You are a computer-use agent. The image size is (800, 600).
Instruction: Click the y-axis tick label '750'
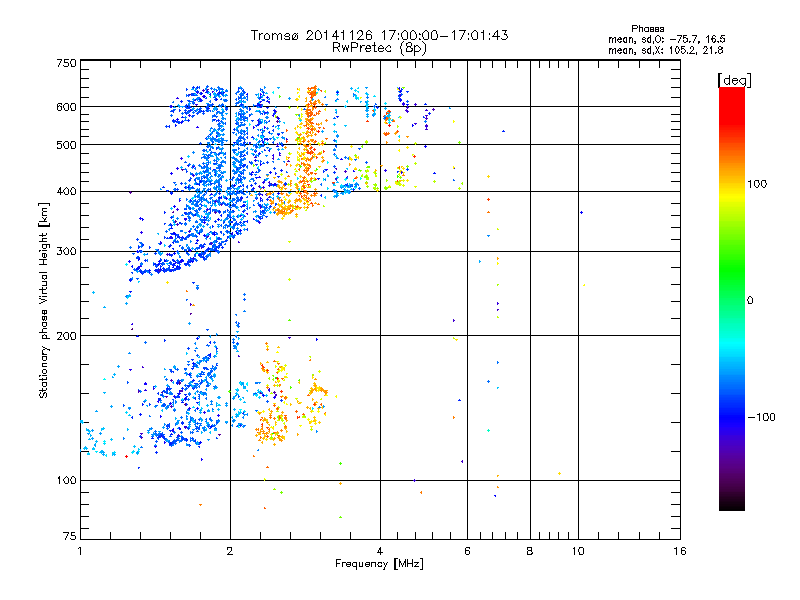66,63
